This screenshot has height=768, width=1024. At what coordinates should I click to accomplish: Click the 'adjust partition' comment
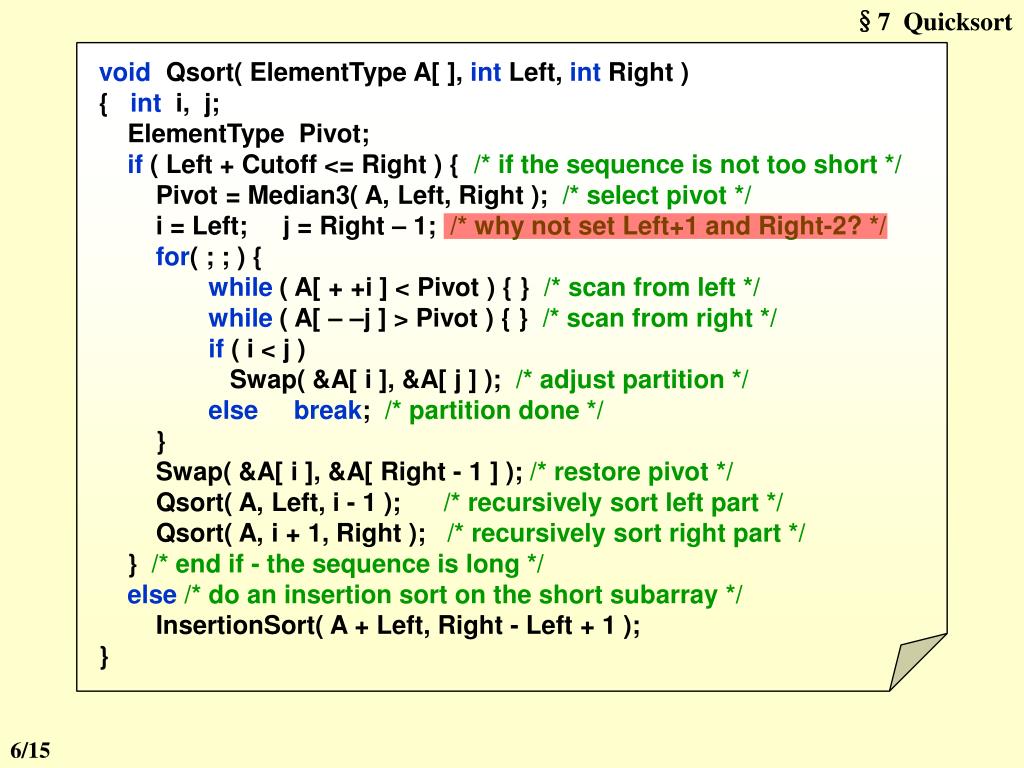pyautogui.click(x=632, y=380)
